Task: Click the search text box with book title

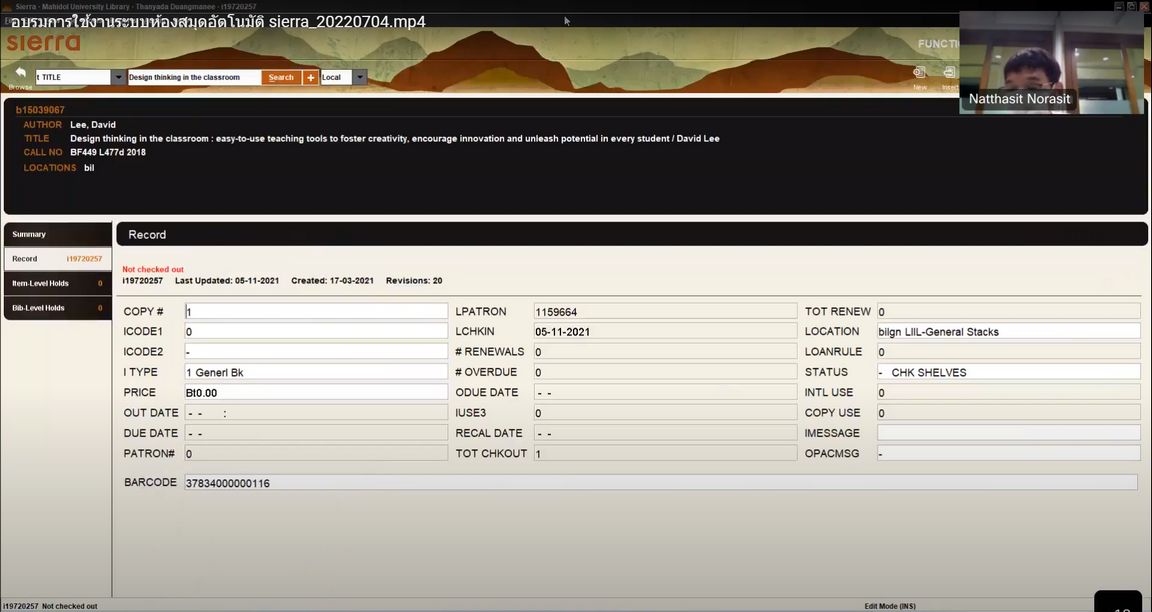Action: (x=193, y=77)
